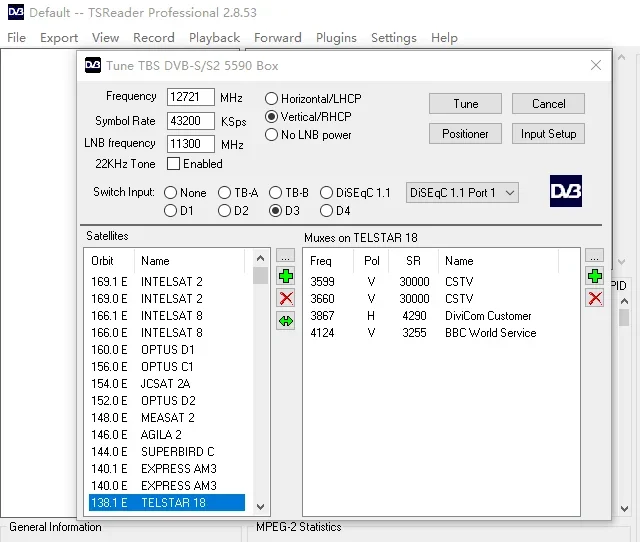Open the View menu
The height and width of the screenshot is (542, 640).
click(x=105, y=38)
